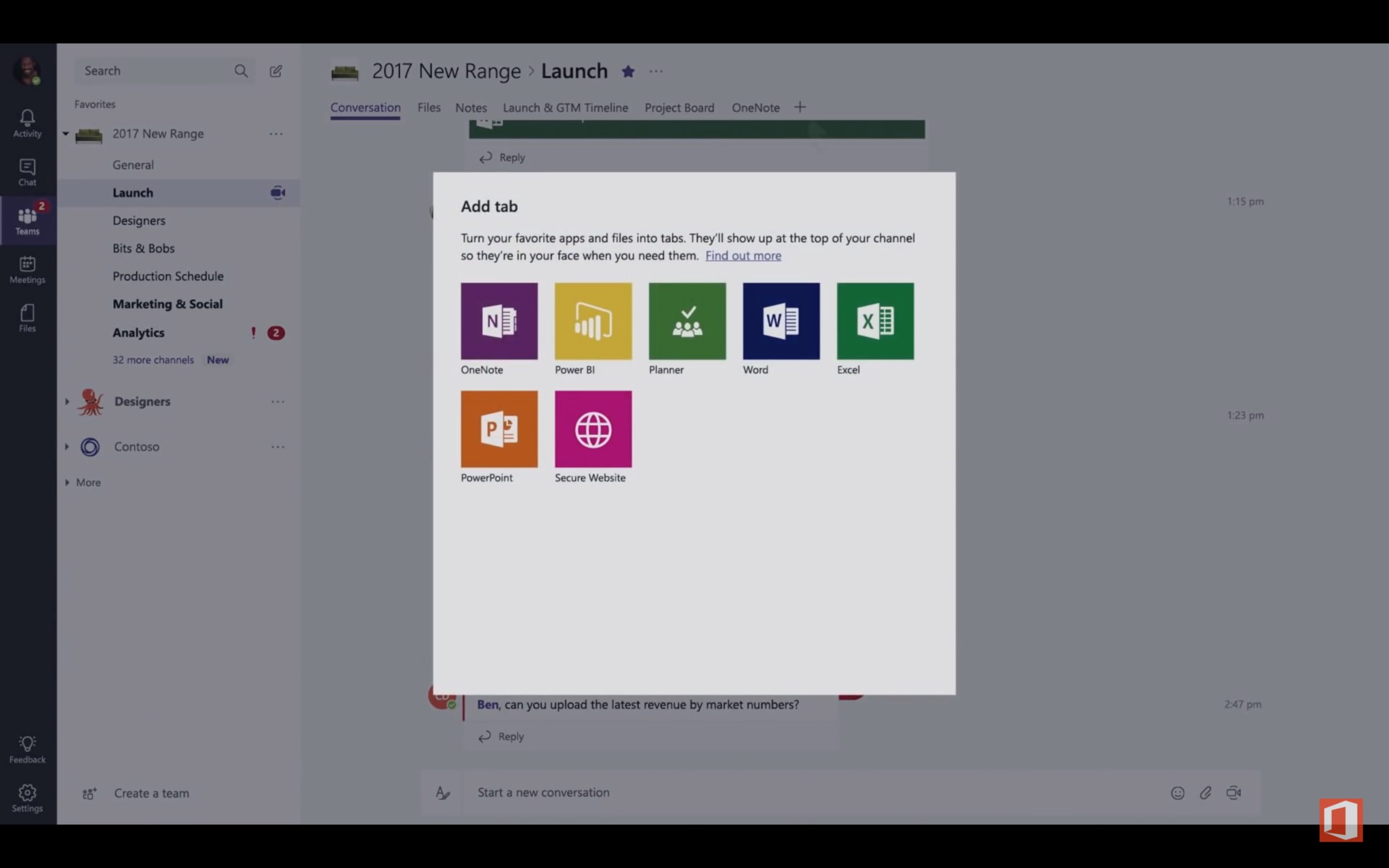Pick the Word app tile
This screenshot has height=868, width=1389.
pyautogui.click(x=781, y=321)
